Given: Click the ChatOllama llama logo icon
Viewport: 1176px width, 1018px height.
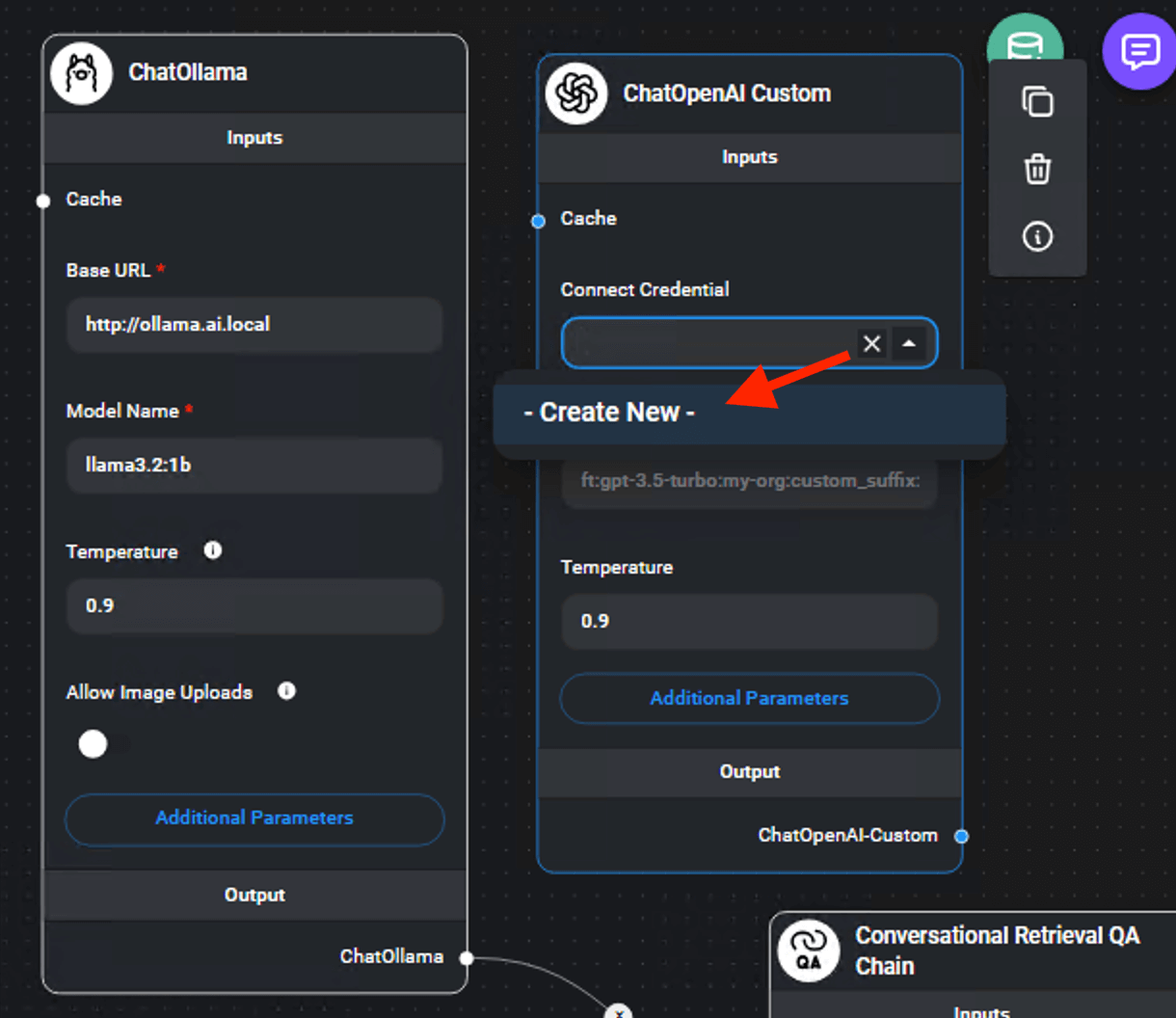Looking at the screenshot, I should pyautogui.click(x=81, y=73).
